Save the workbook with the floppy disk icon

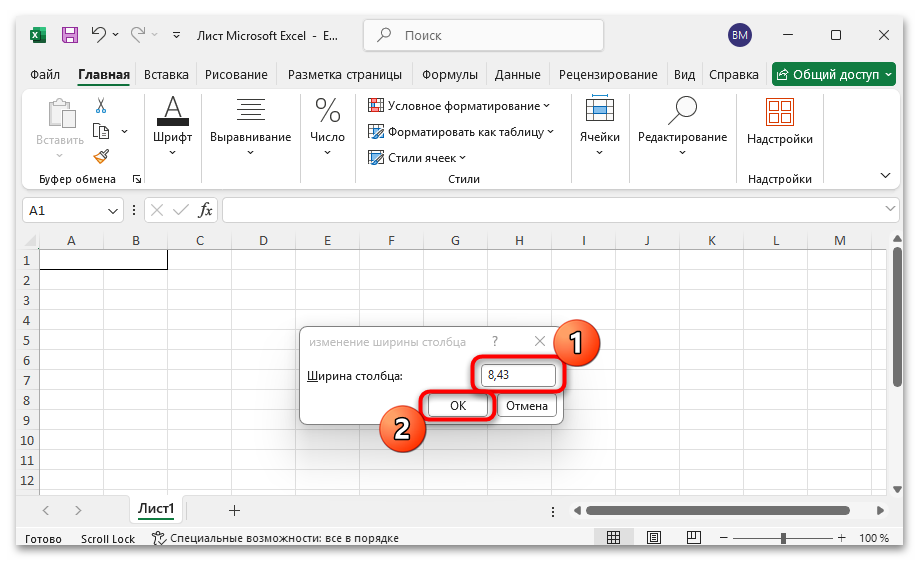[x=70, y=35]
